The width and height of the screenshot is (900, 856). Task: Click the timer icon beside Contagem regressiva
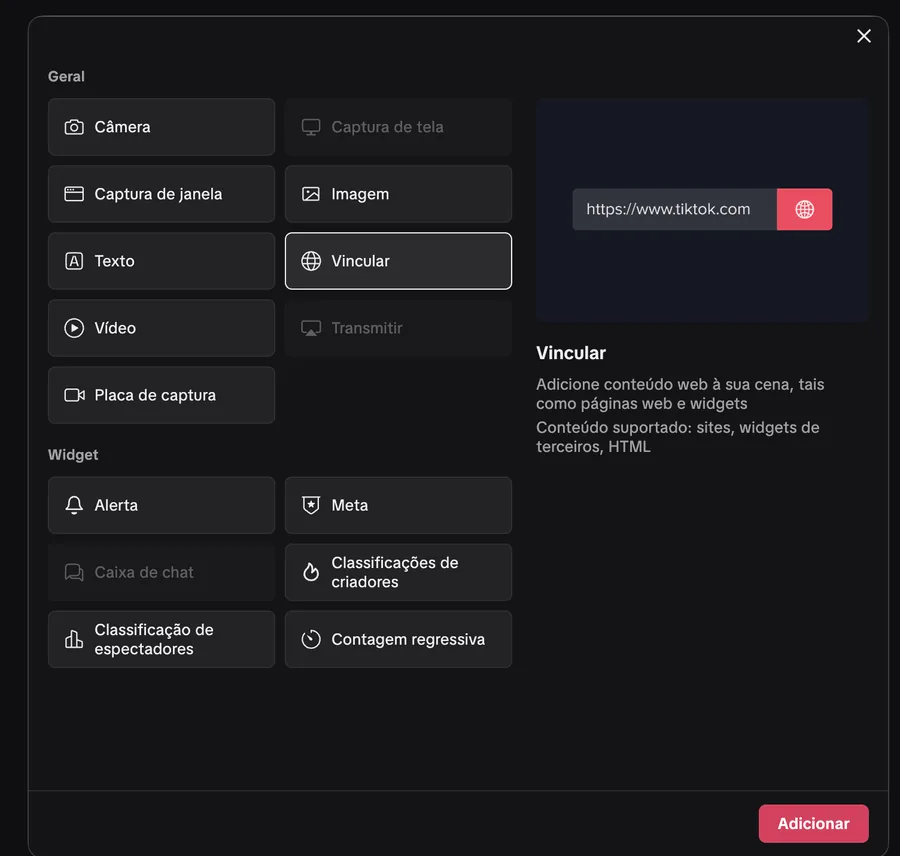(311, 639)
